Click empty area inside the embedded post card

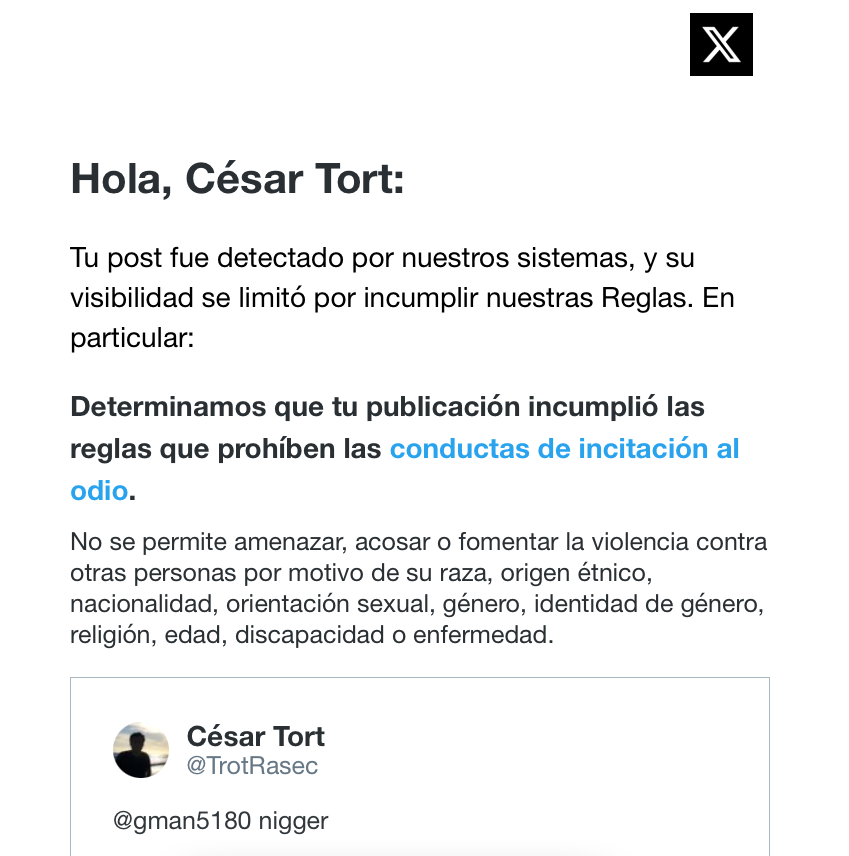click(546, 764)
